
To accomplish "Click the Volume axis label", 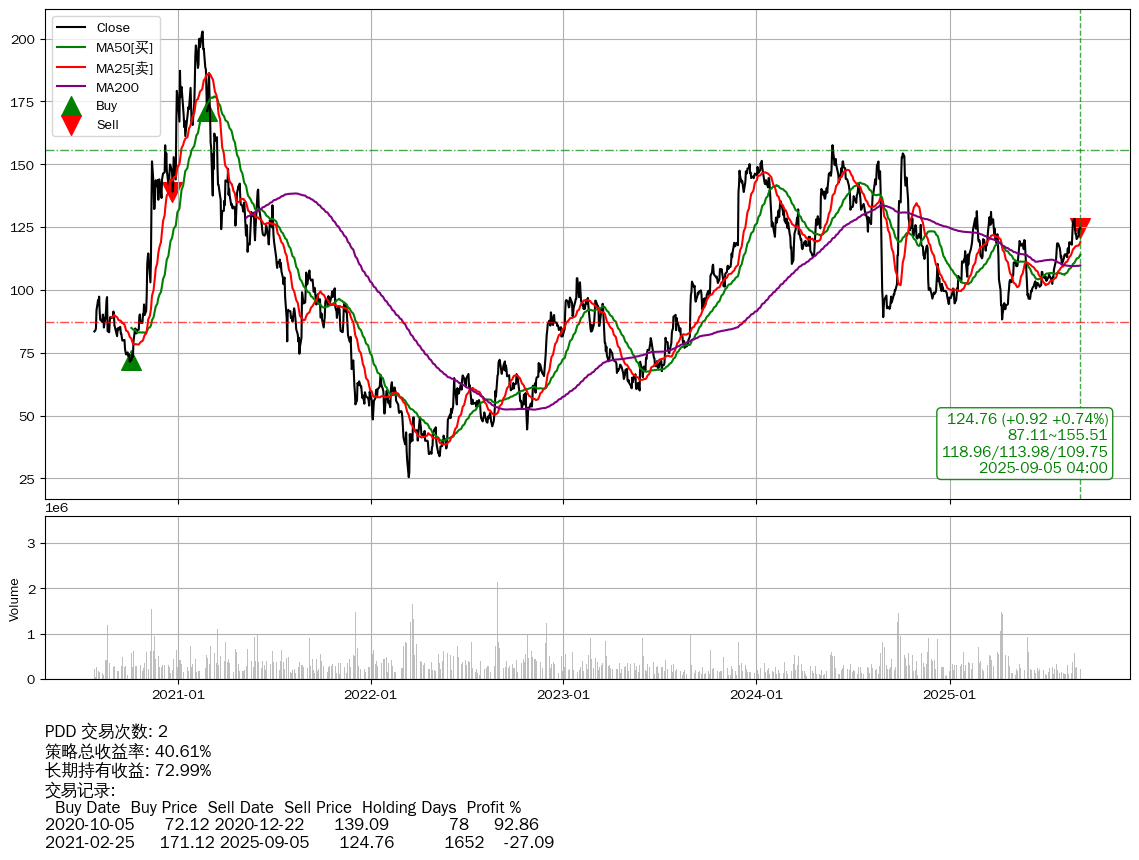I will 14,599.
